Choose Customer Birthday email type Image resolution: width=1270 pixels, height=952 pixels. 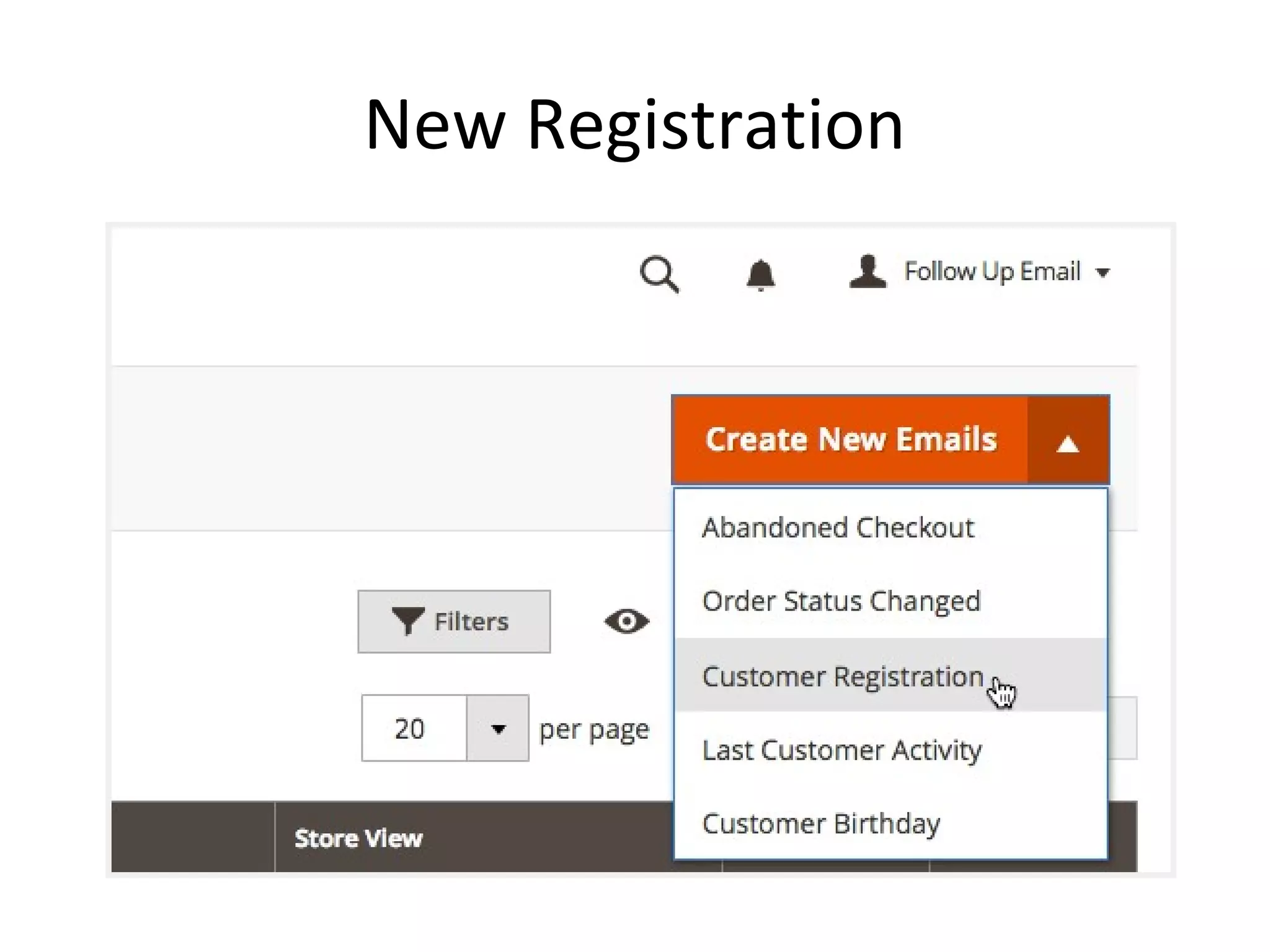(x=890, y=823)
